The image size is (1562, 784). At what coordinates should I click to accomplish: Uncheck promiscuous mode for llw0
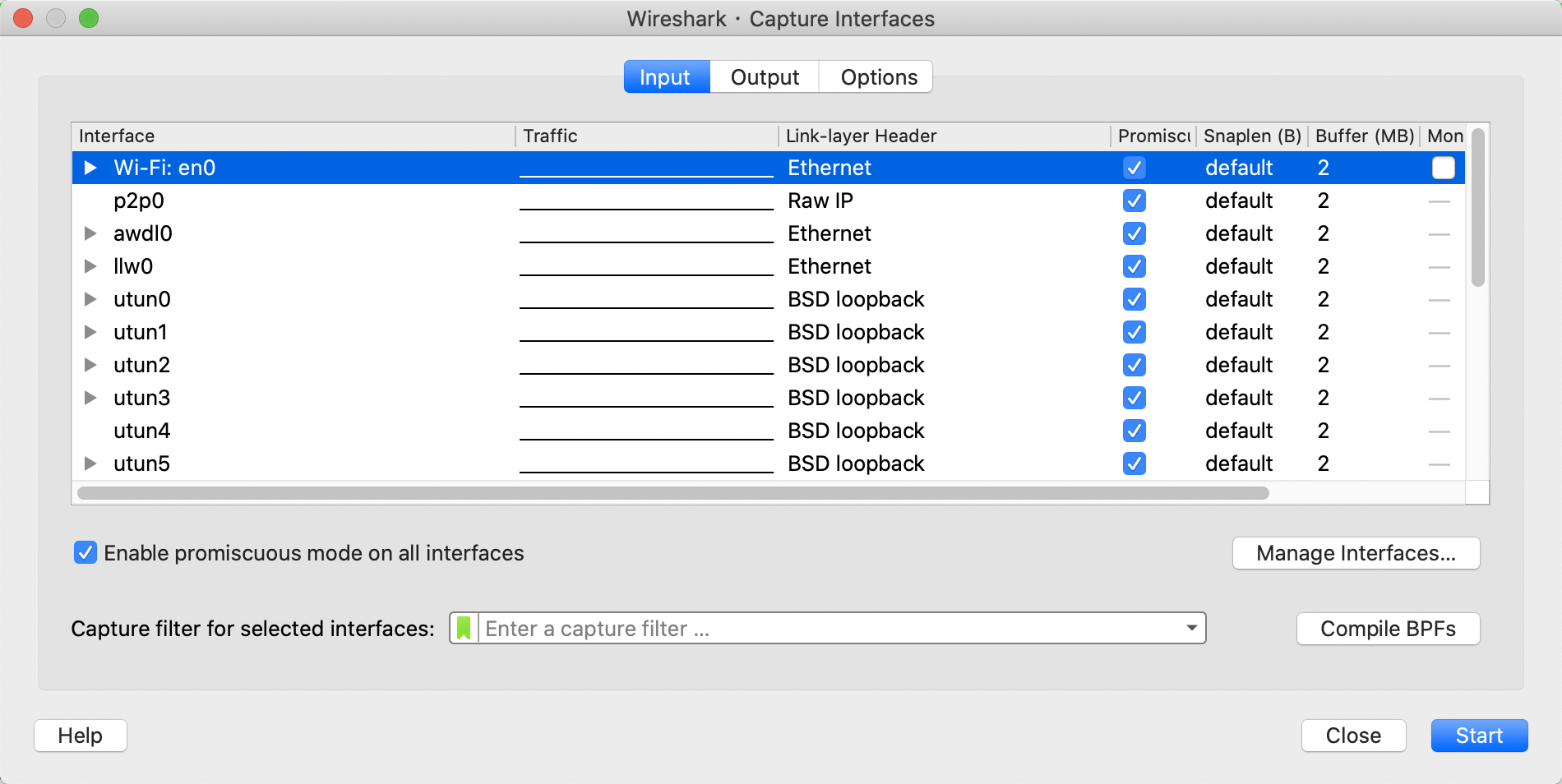[x=1135, y=266]
